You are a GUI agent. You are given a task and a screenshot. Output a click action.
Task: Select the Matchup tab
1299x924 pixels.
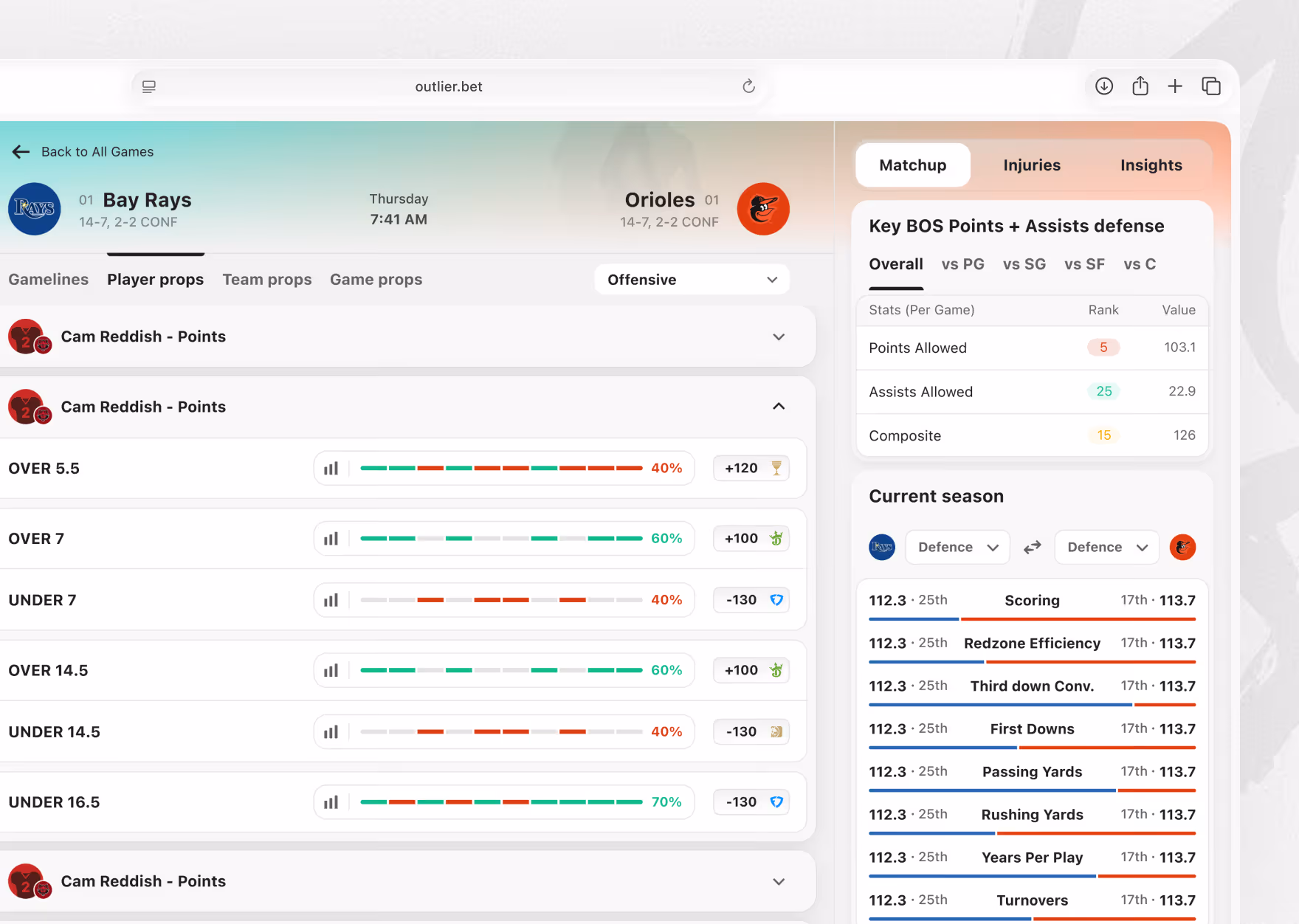click(913, 165)
